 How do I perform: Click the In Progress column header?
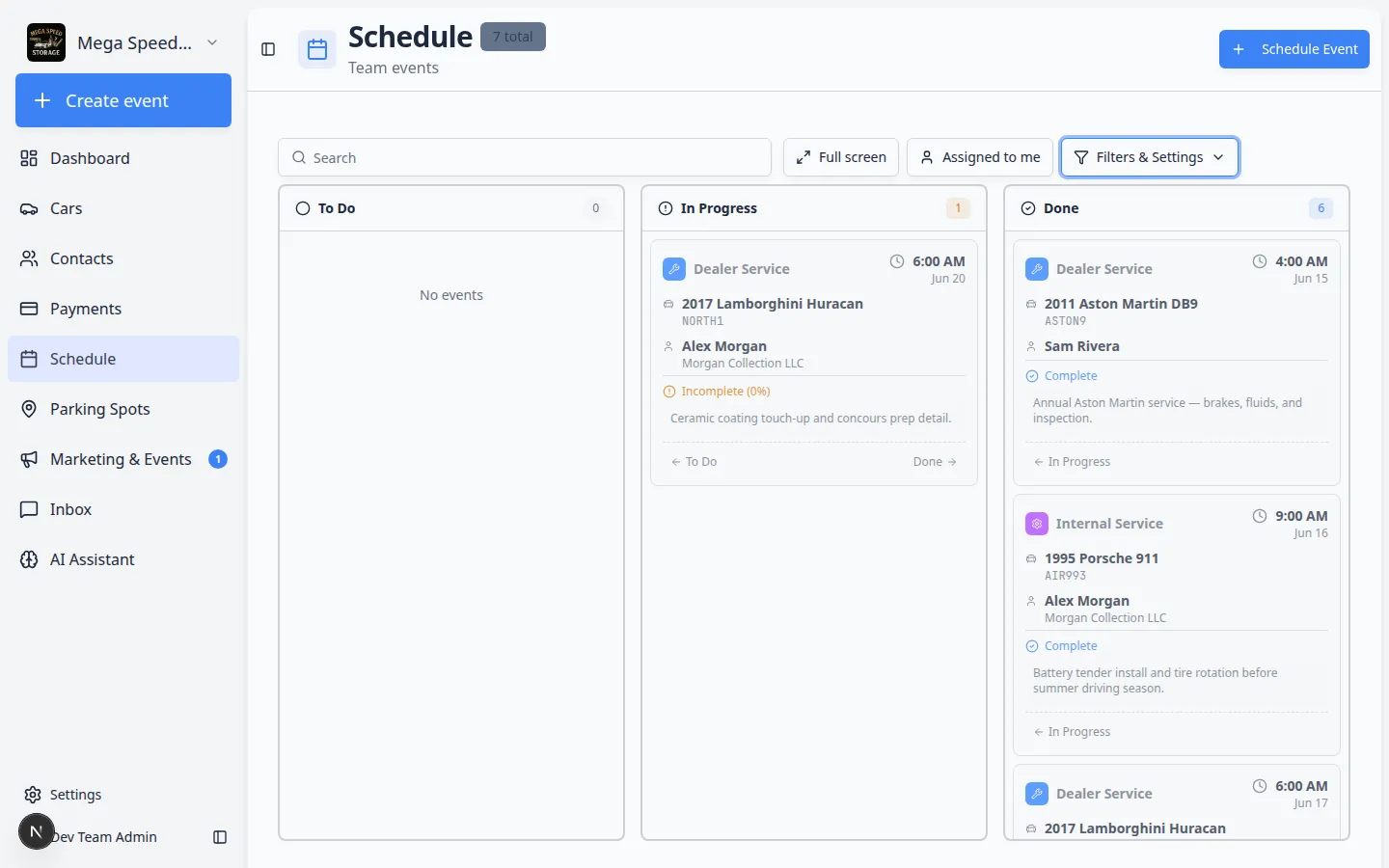click(814, 208)
